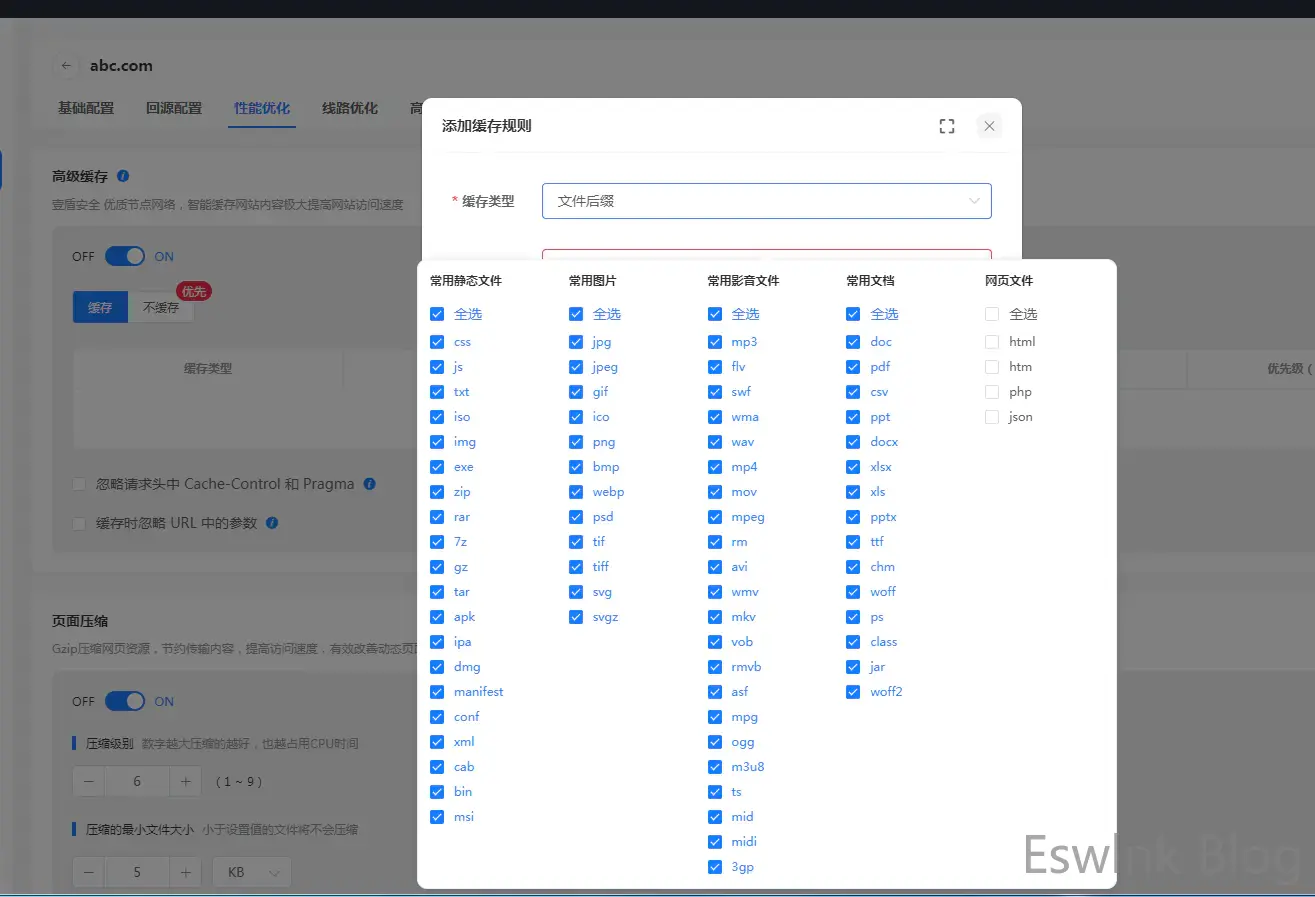This screenshot has width=1315, height=897.
Task: Click info icon next to 高级缓存
Action: [x=123, y=176]
